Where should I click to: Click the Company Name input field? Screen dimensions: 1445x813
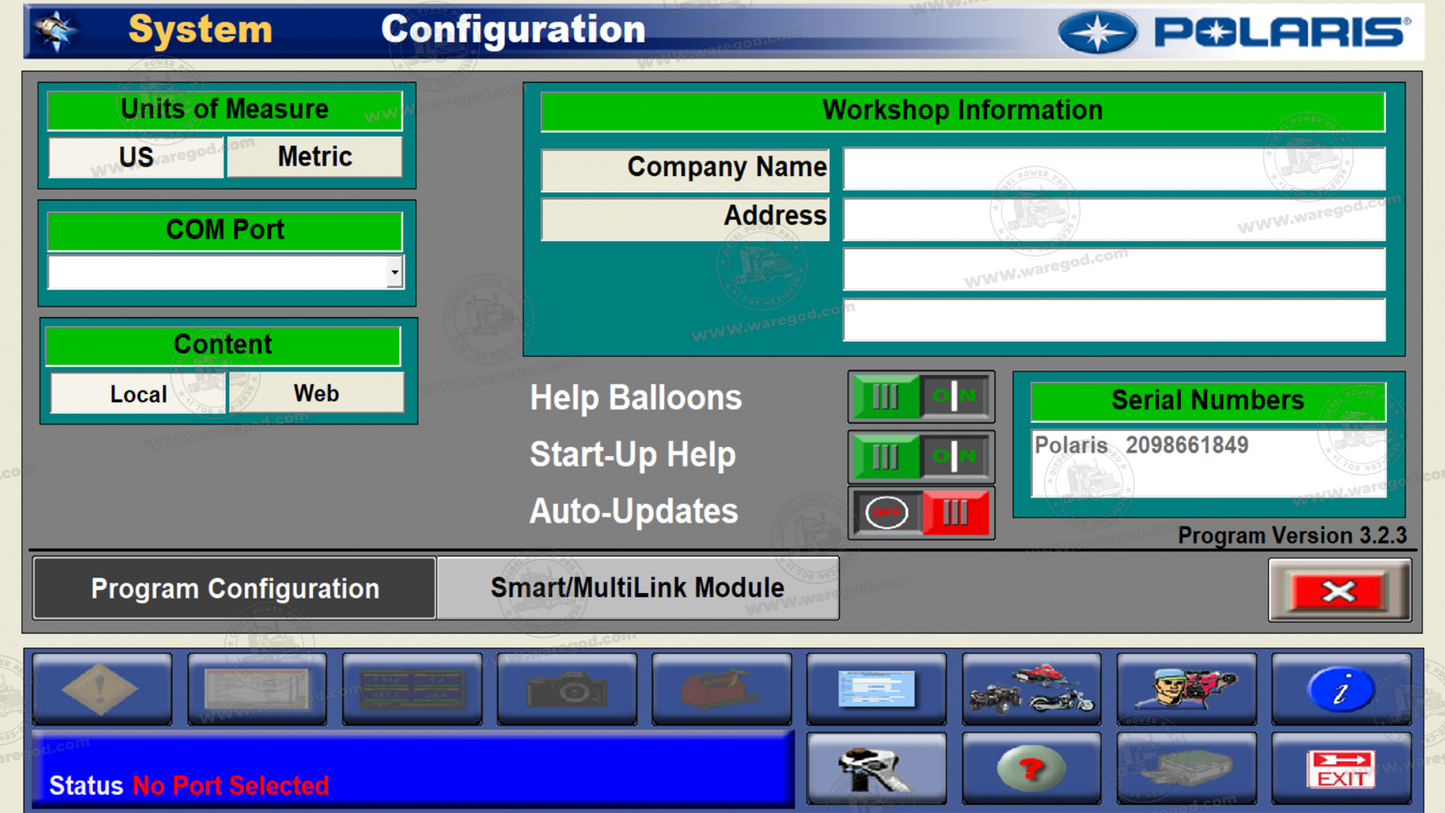[1113, 169]
